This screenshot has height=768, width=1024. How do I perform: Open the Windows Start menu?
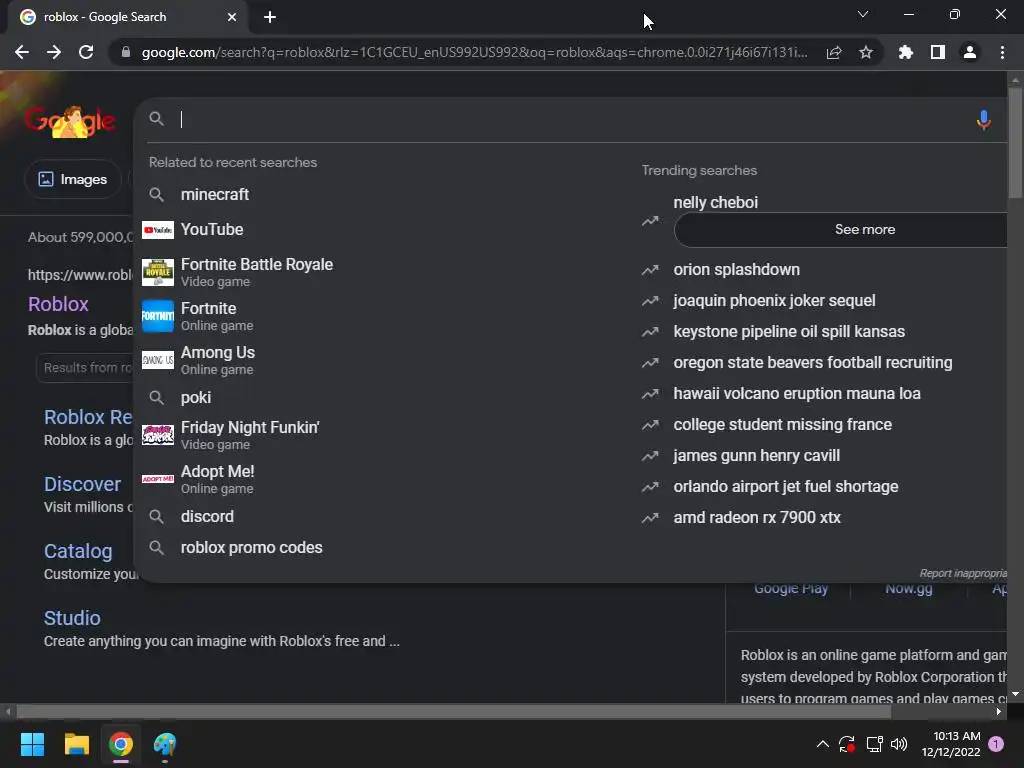tap(32, 744)
